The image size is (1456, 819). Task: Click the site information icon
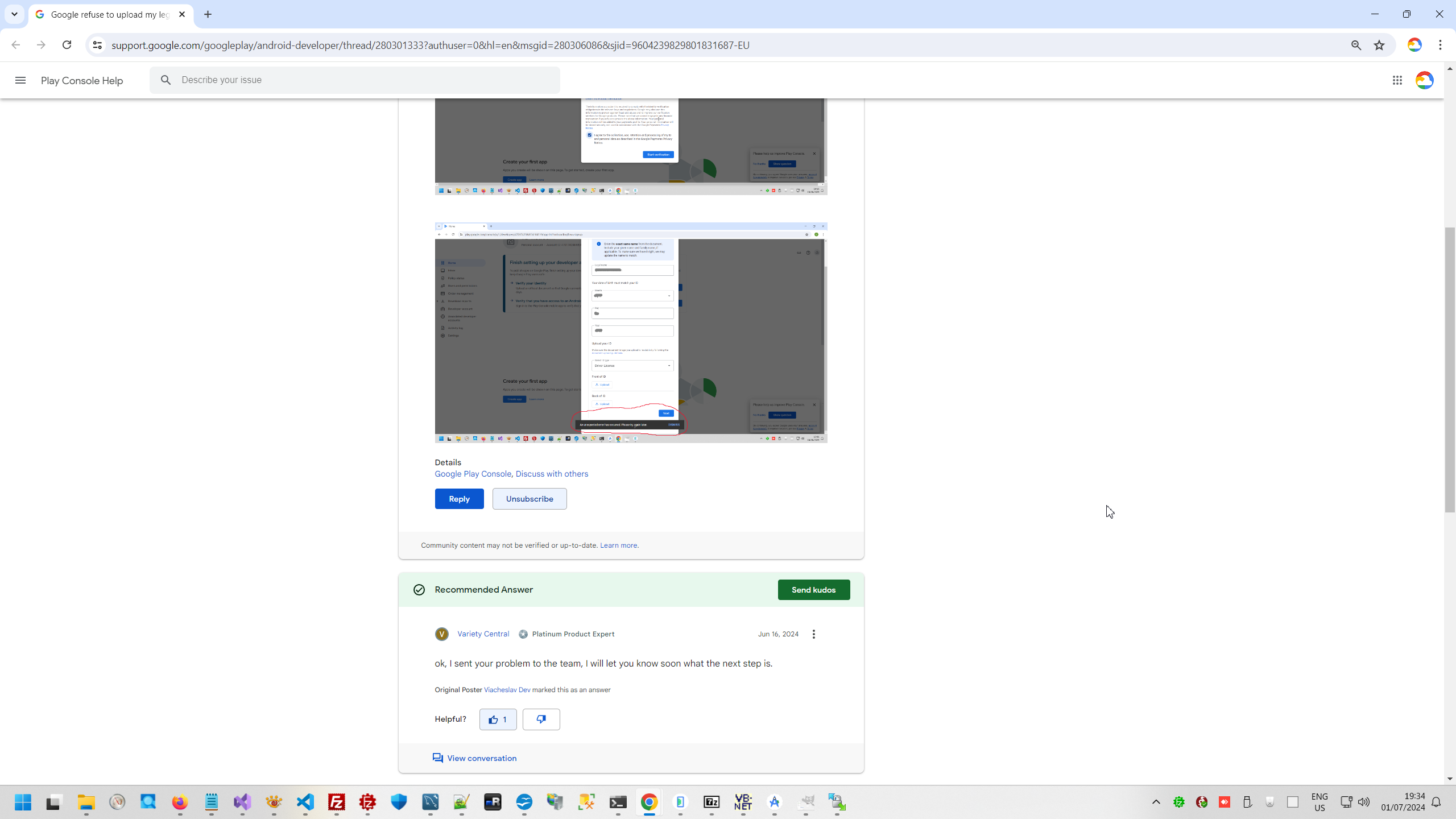(97, 45)
